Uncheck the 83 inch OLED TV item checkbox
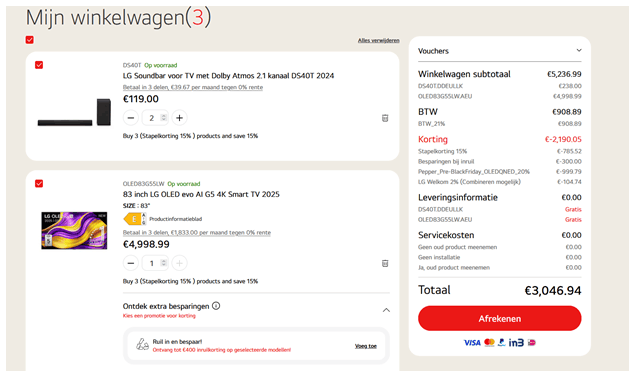Viewport: 633px width, 371px height. [x=39, y=184]
